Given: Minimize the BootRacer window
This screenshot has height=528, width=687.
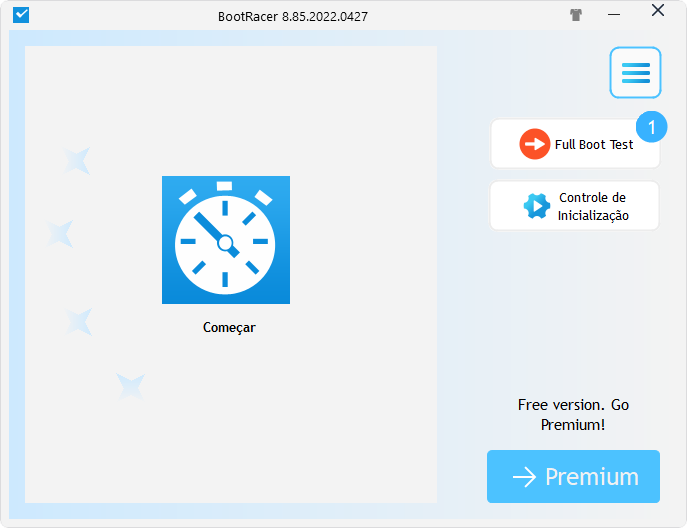Looking at the screenshot, I should point(614,15).
